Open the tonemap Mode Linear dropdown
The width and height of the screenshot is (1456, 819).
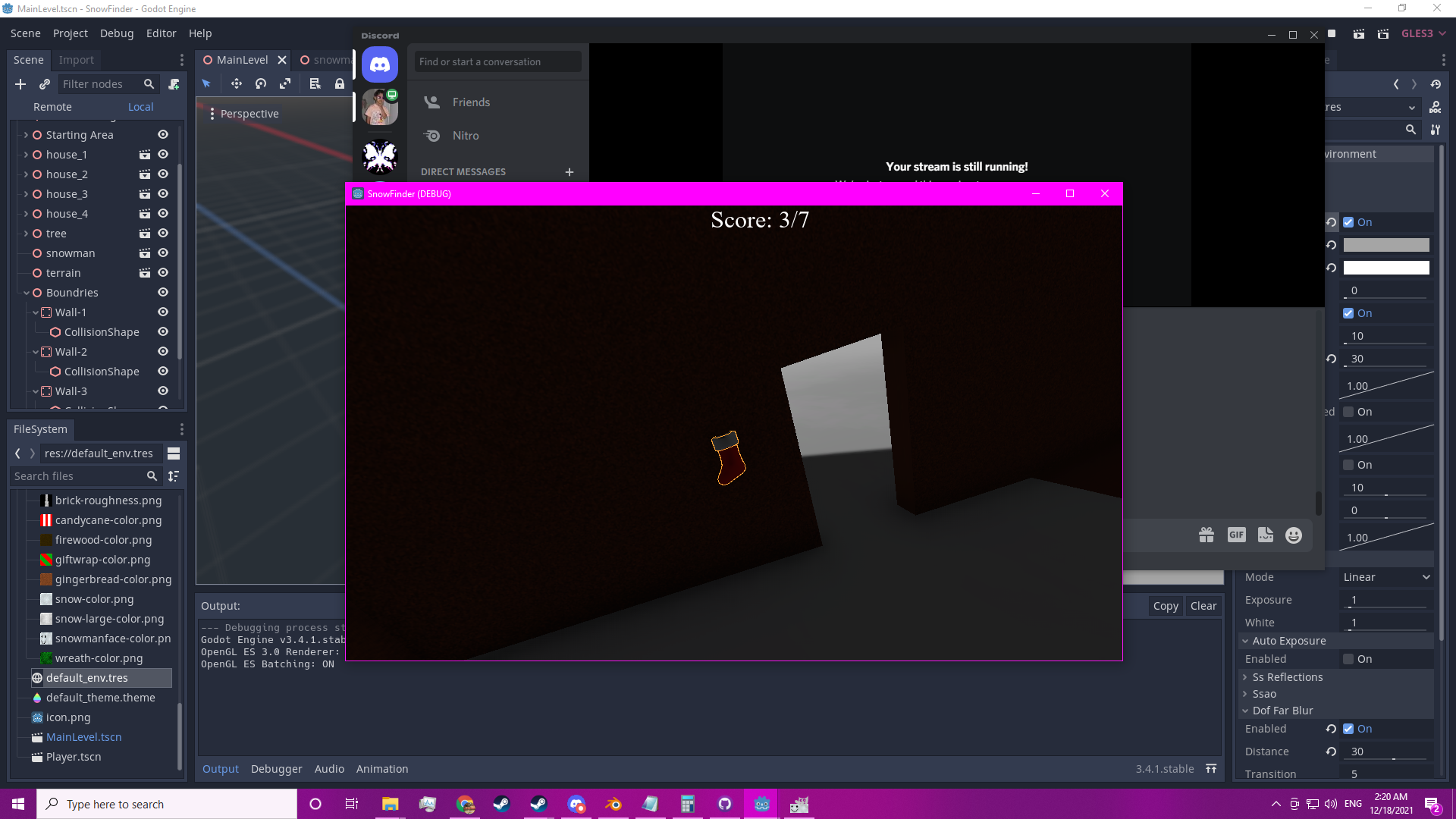(1386, 577)
